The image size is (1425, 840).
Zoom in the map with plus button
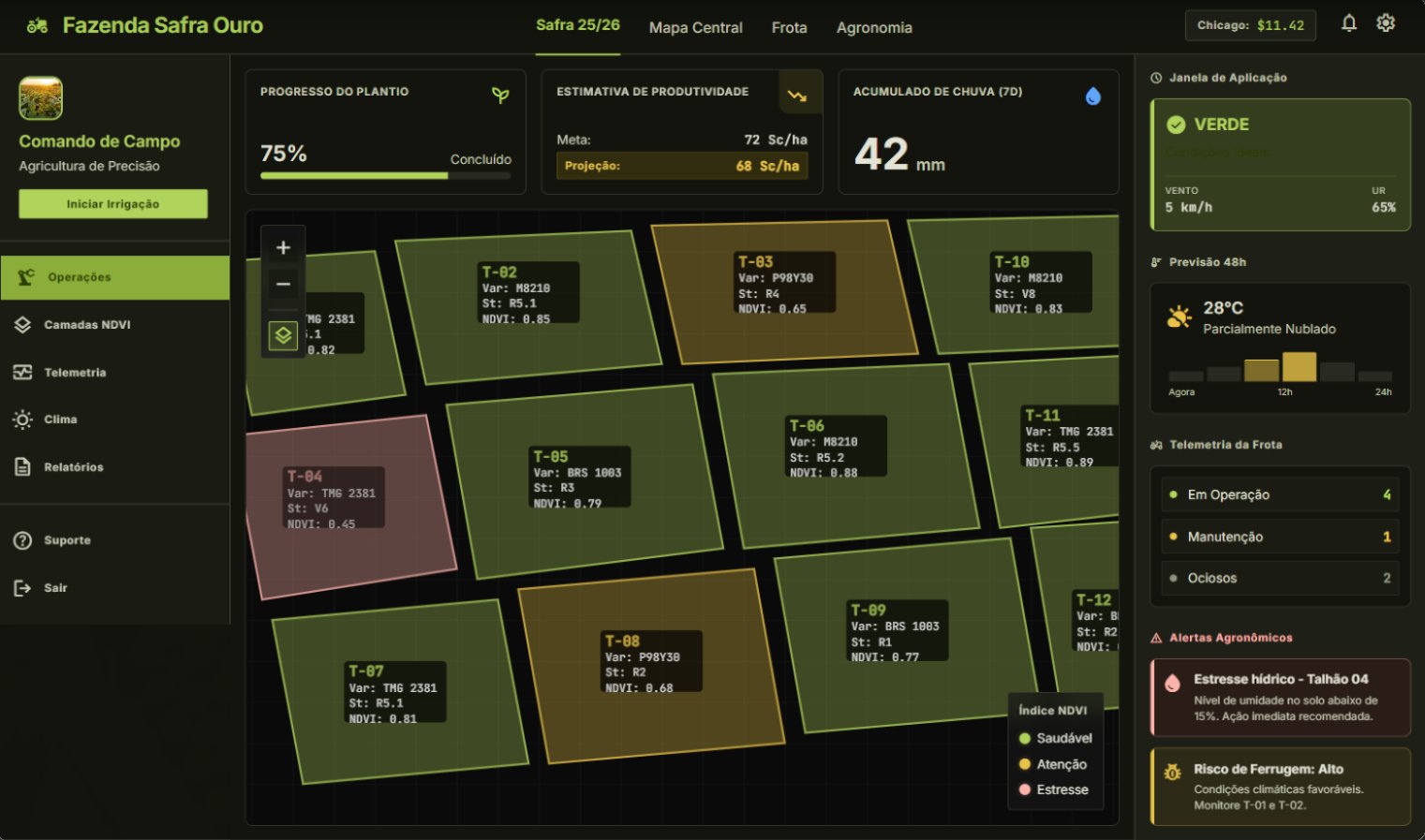(283, 248)
